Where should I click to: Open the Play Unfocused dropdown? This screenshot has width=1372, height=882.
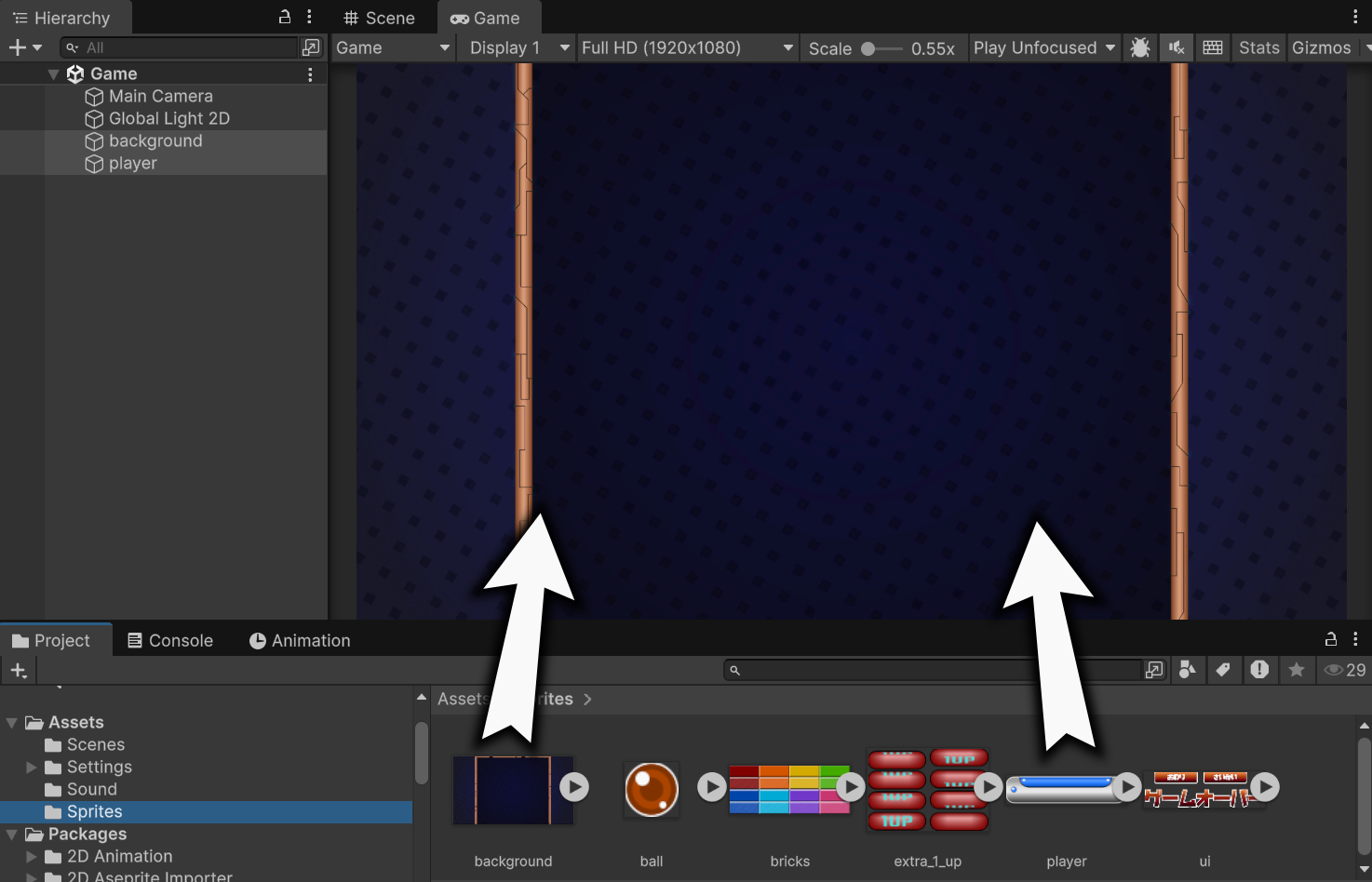click(x=1043, y=47)
